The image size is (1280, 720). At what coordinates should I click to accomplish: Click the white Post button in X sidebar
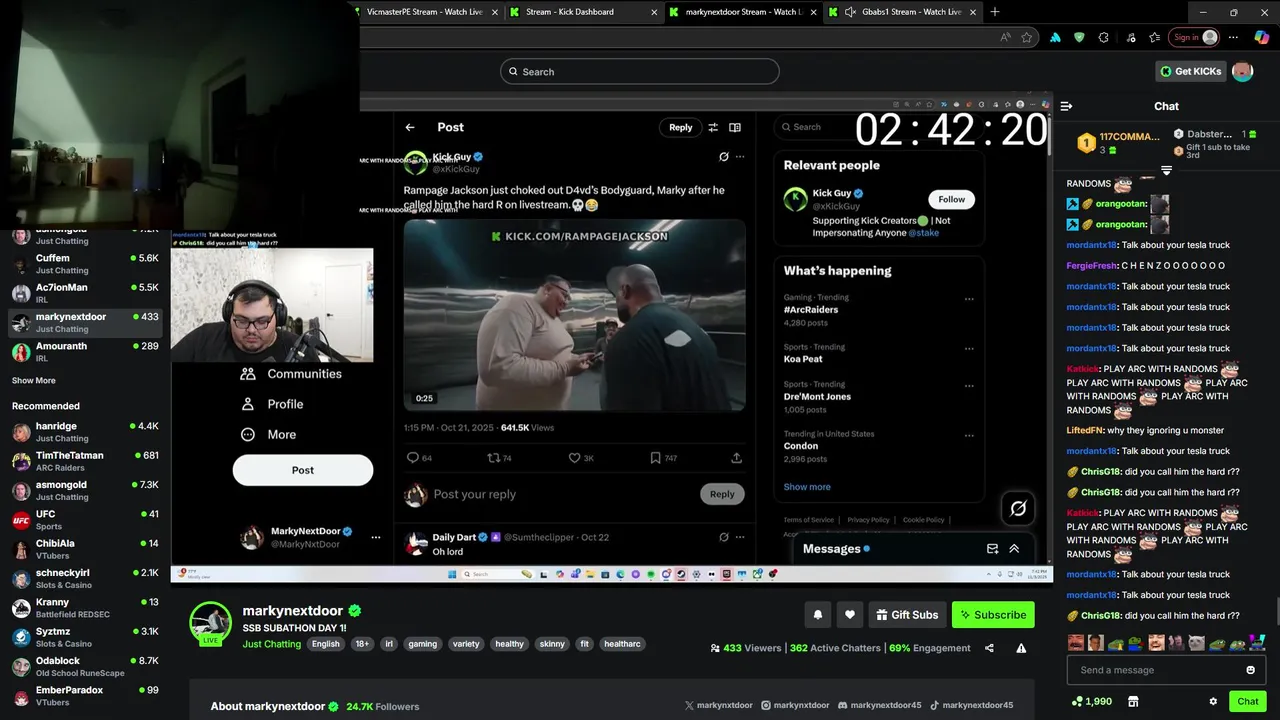pos(303,470)
